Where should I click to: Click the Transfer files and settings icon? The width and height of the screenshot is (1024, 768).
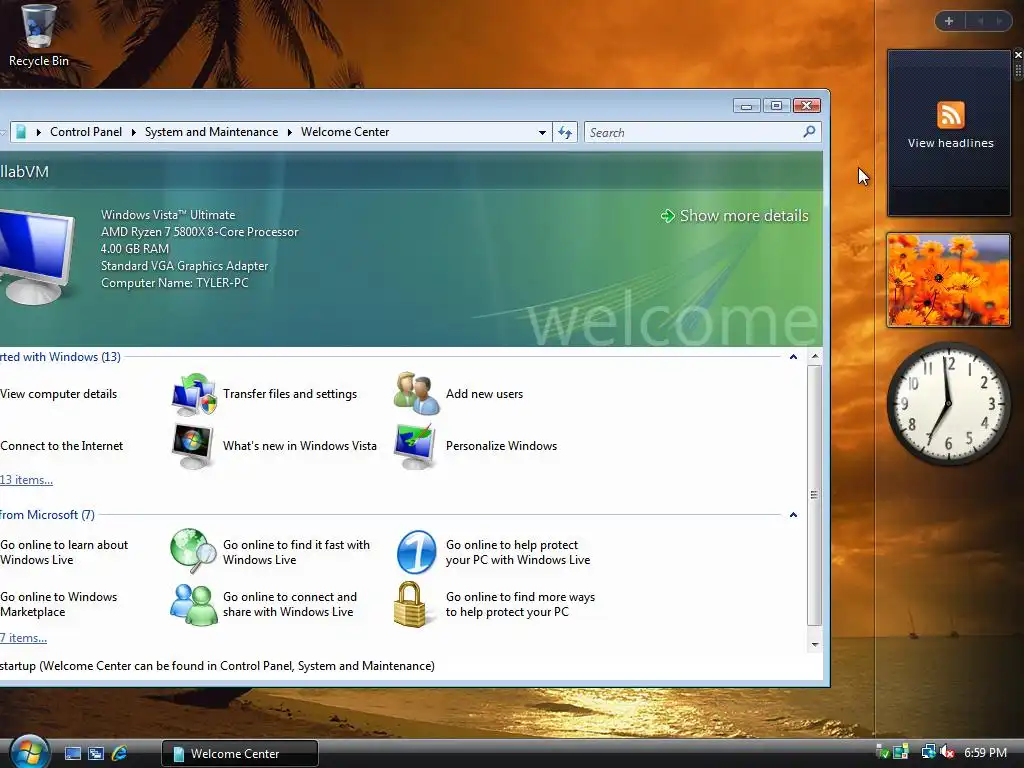point(193,394)
